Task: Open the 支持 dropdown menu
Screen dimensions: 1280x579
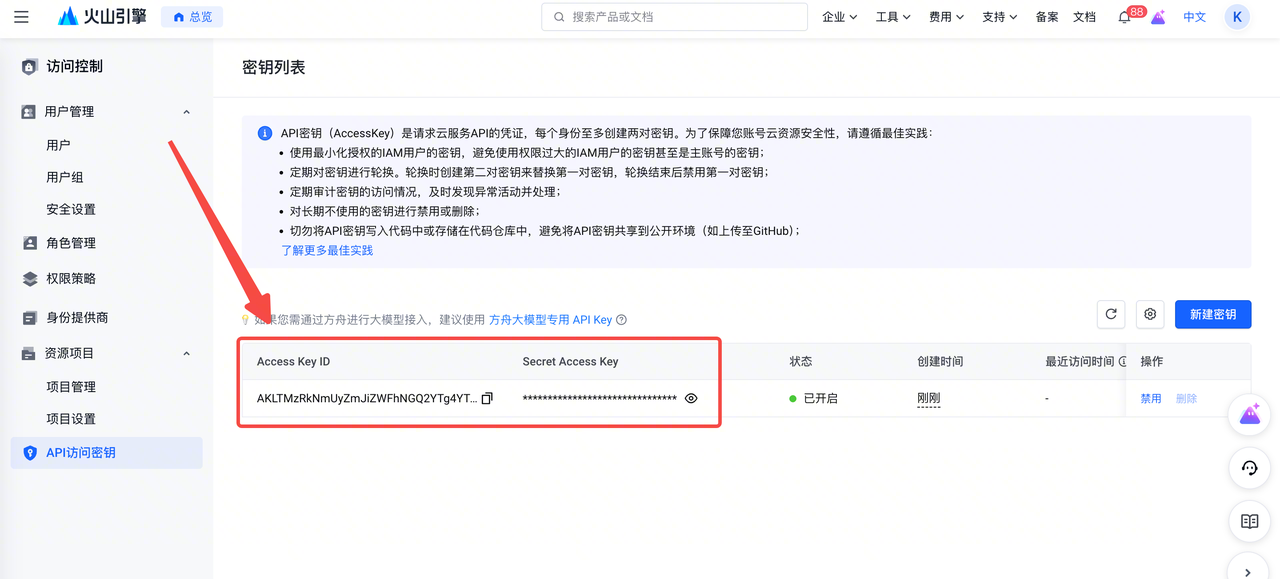Action: point(999,17)
